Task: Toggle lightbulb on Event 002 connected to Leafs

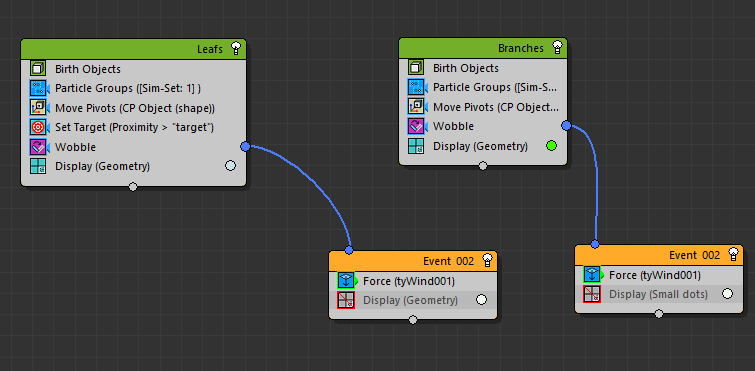Action: 488,260
